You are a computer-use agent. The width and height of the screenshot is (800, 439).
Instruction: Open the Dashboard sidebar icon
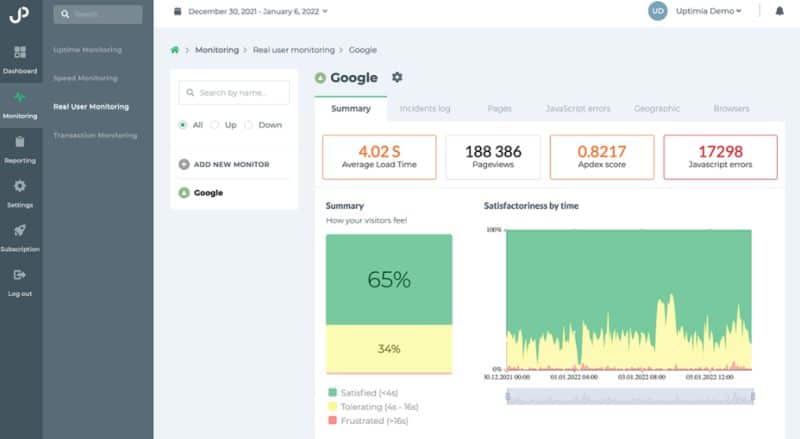click(20, 52)
